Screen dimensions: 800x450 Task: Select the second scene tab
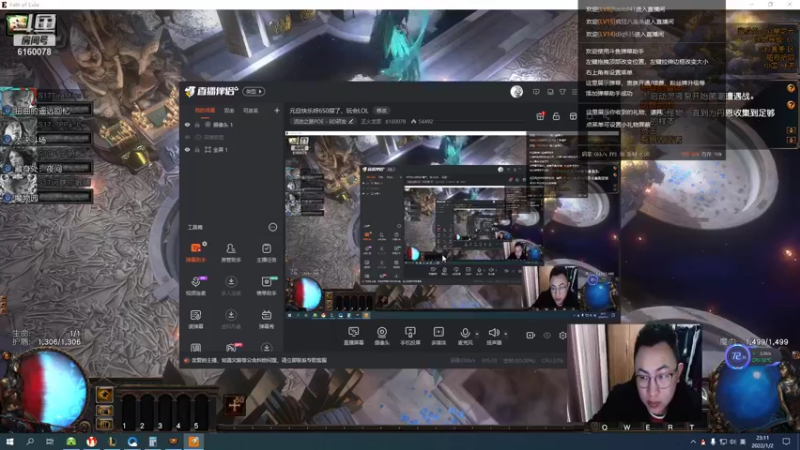(x=229, y=110)
